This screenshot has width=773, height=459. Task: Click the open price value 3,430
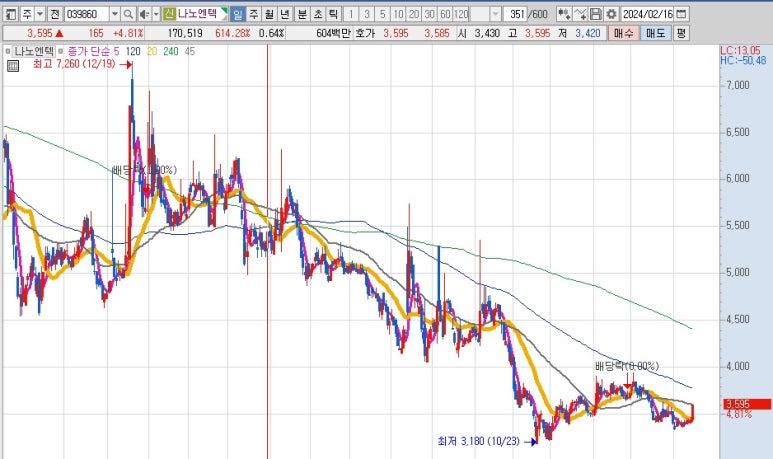click(487, 34)
